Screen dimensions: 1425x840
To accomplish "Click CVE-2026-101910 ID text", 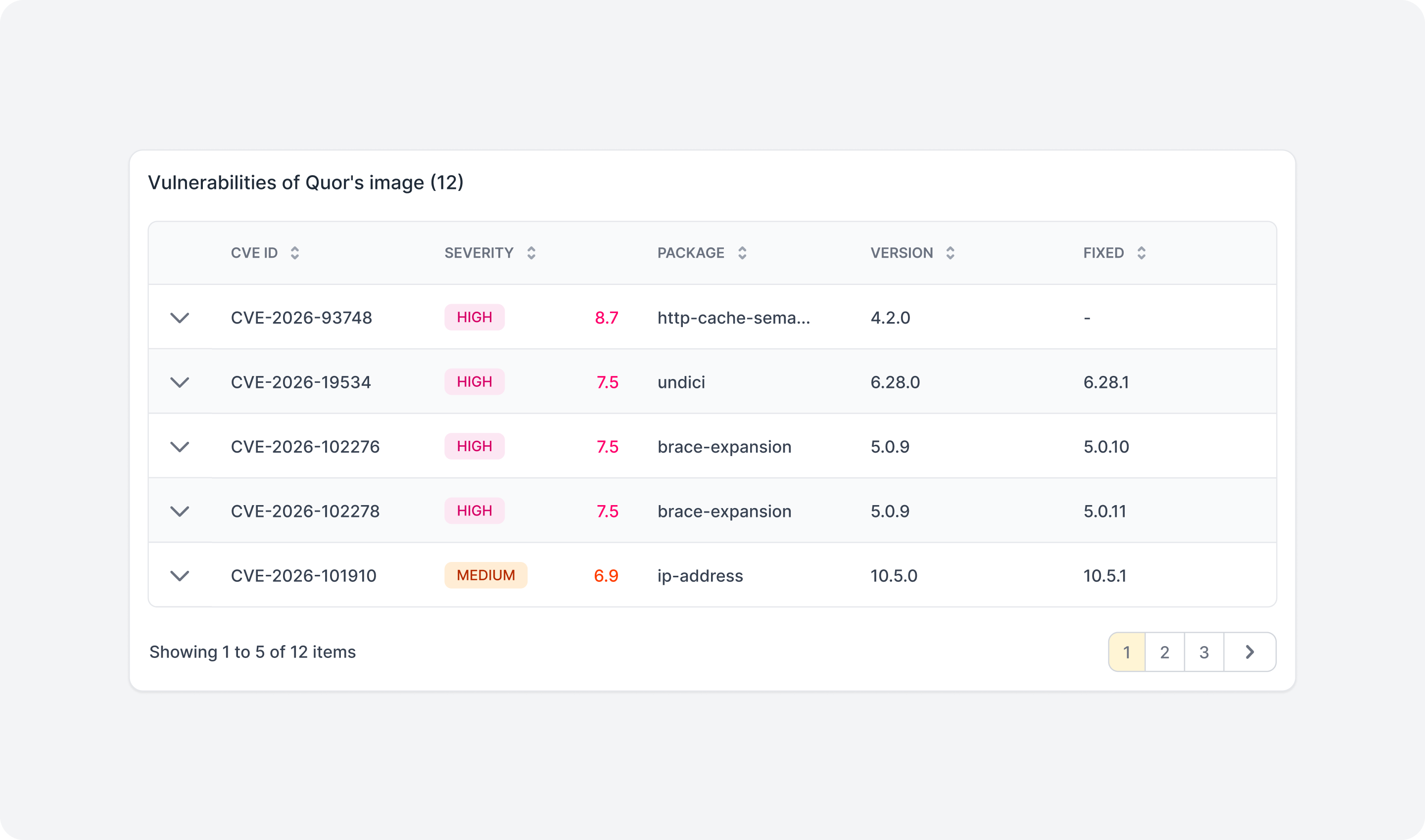I will (303, 576).
